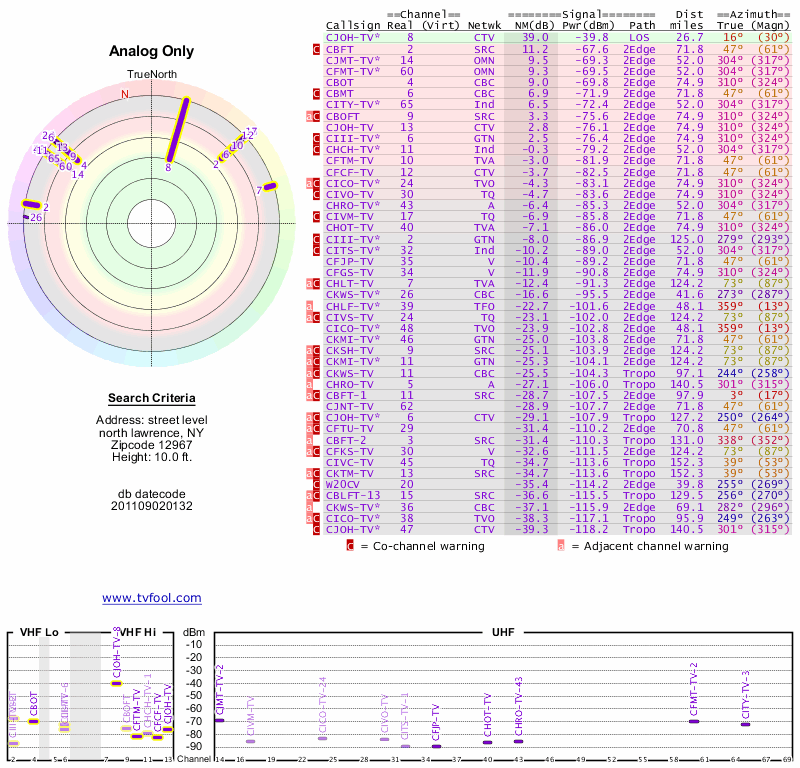The width and height of the screenshot is (800, 768).
Task: Click the CJOH-TV-8 bar in the VHF Hi chart
Action: [116, 683]
